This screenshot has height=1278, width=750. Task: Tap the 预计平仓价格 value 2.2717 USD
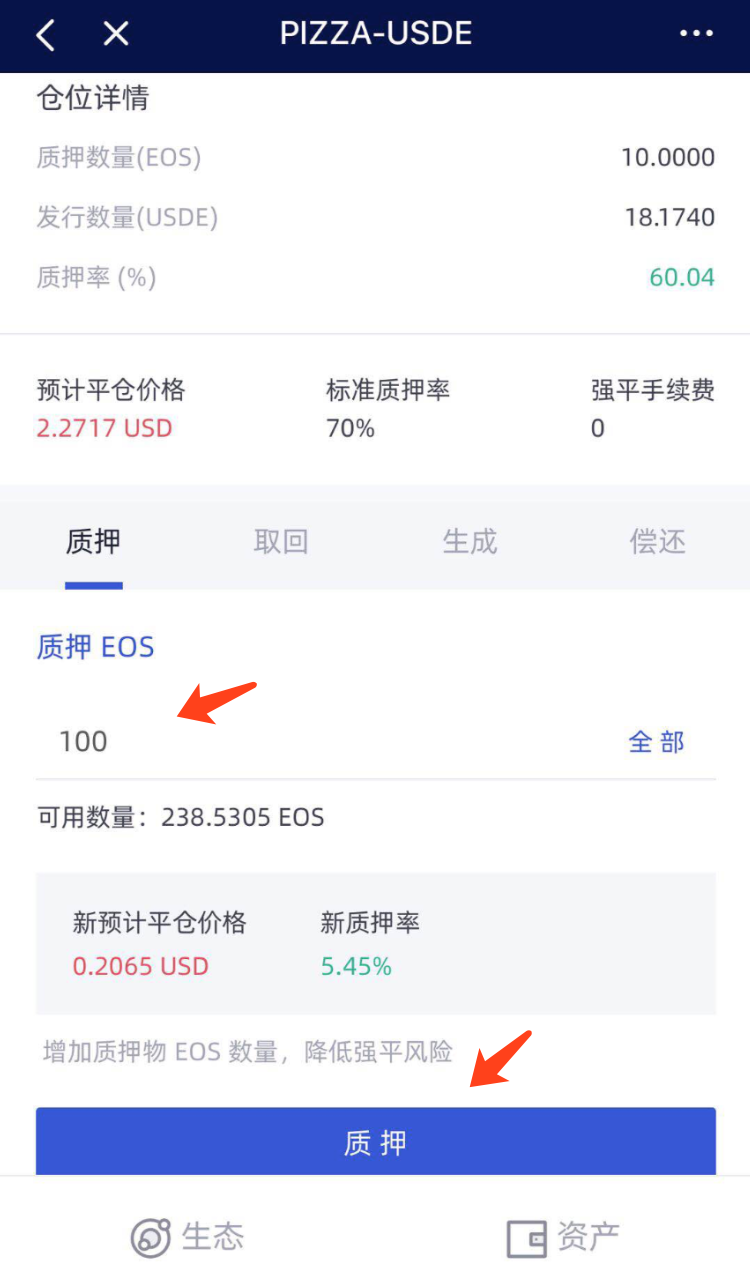(105, 428)
